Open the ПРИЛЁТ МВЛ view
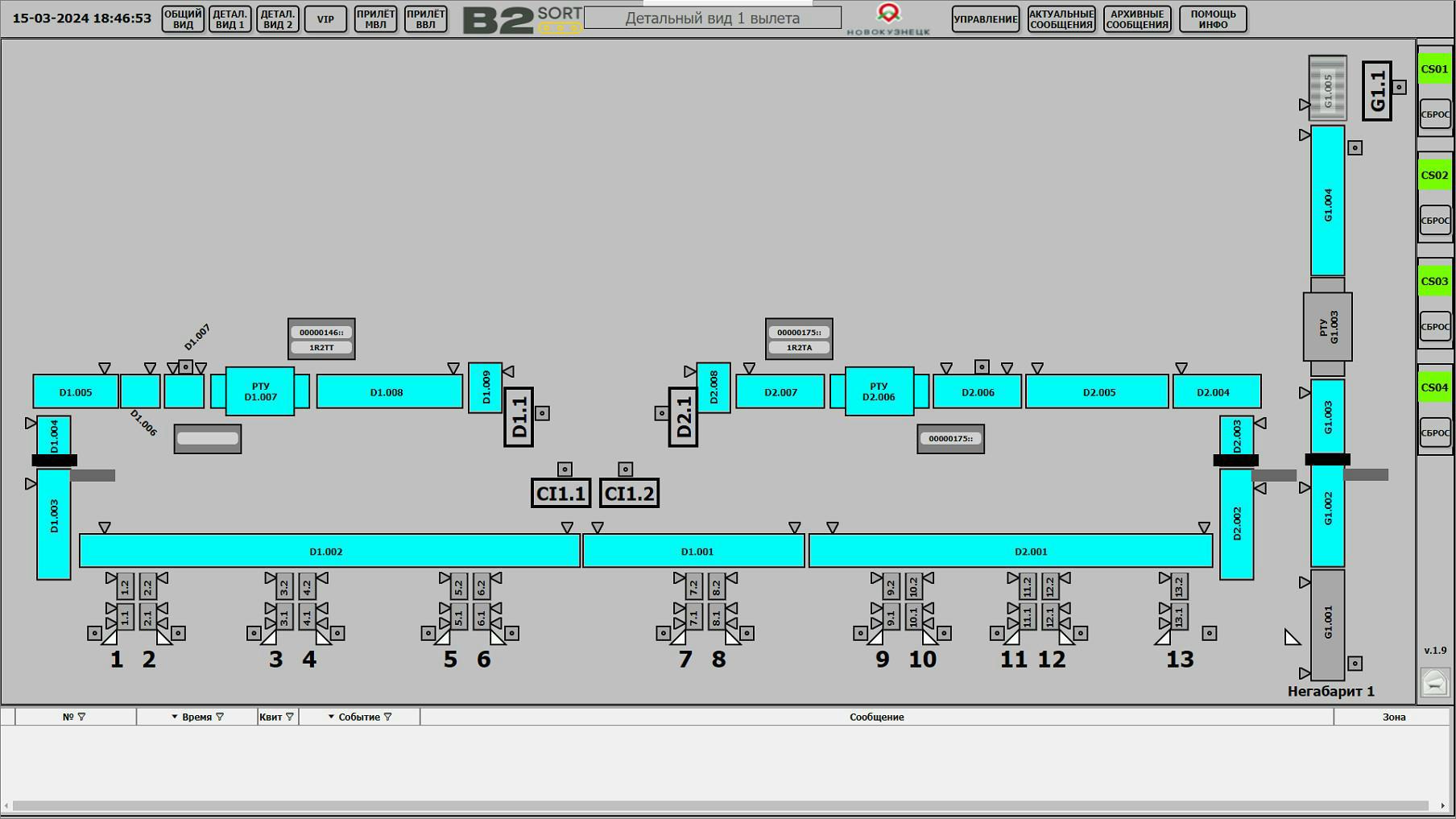1456x819 pixels. tap(375, 19)
